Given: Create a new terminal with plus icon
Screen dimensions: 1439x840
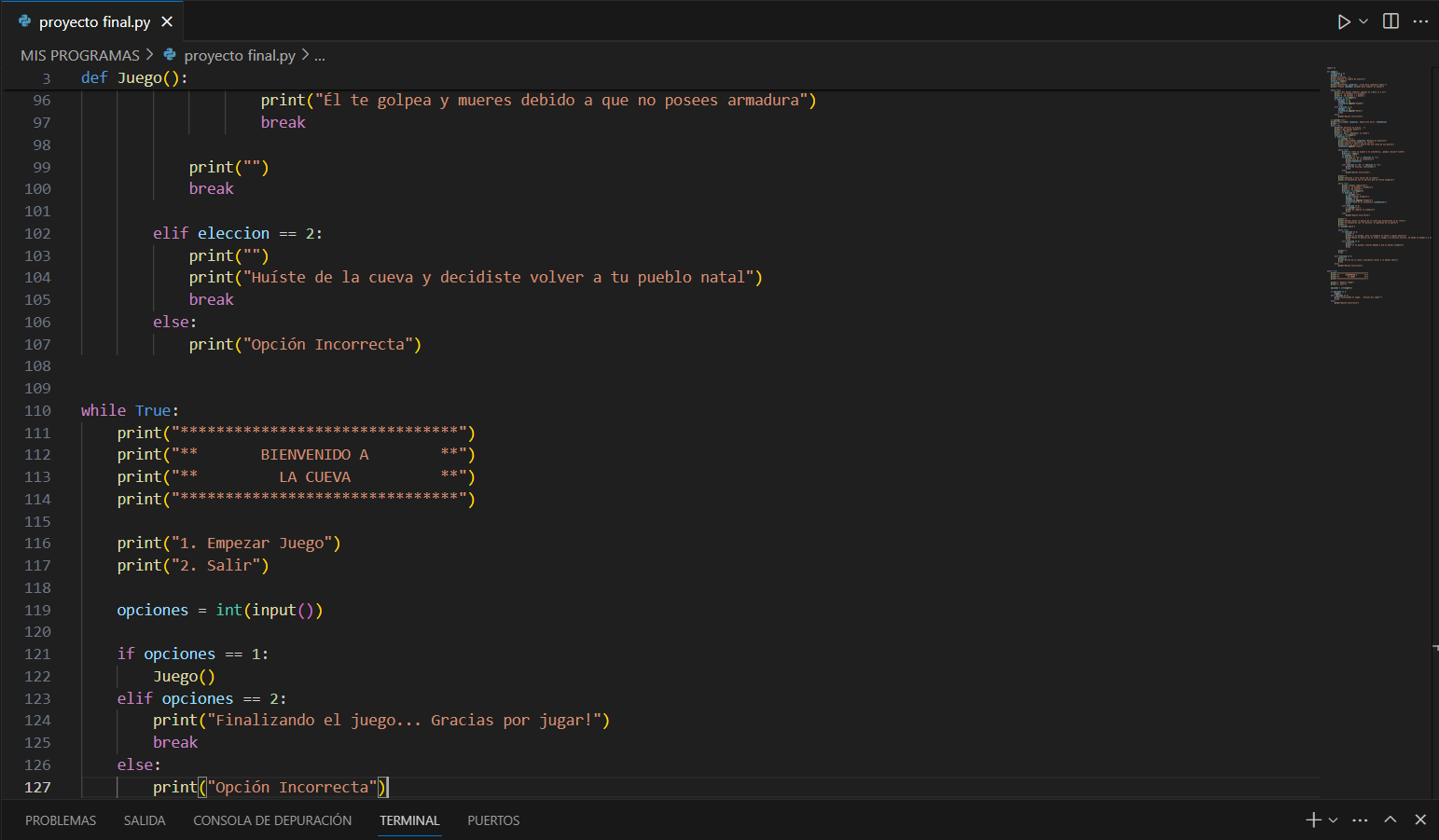Looking at the screenshot, I should (x=1313, y=819).
